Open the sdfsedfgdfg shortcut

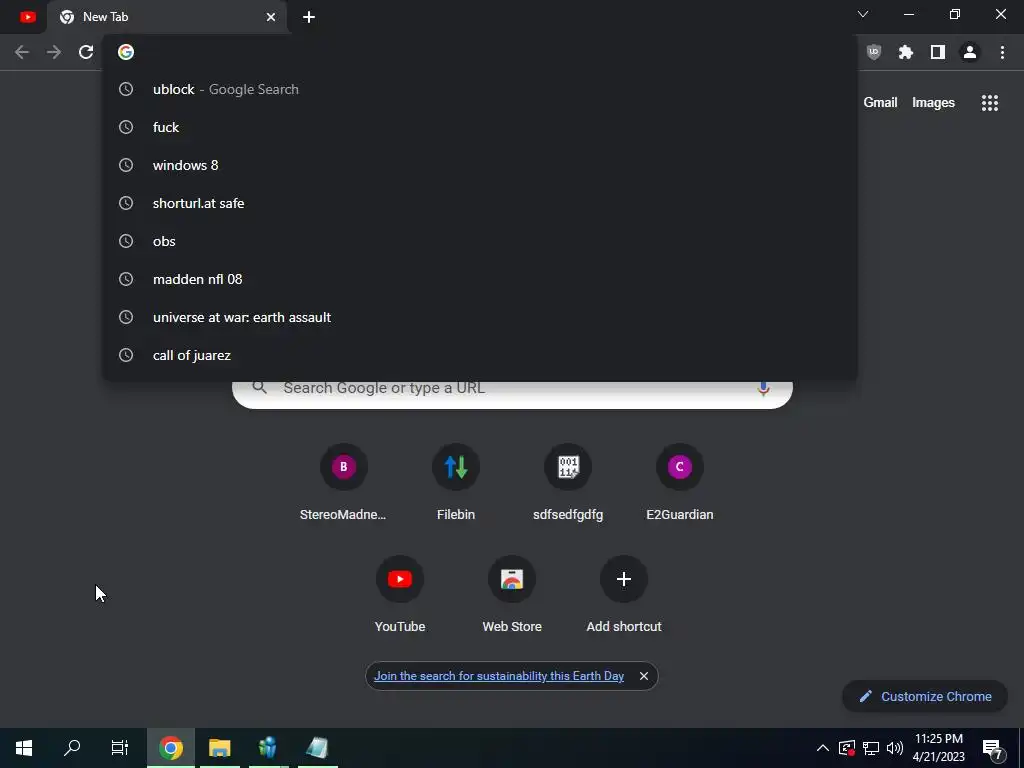[568, 483]
